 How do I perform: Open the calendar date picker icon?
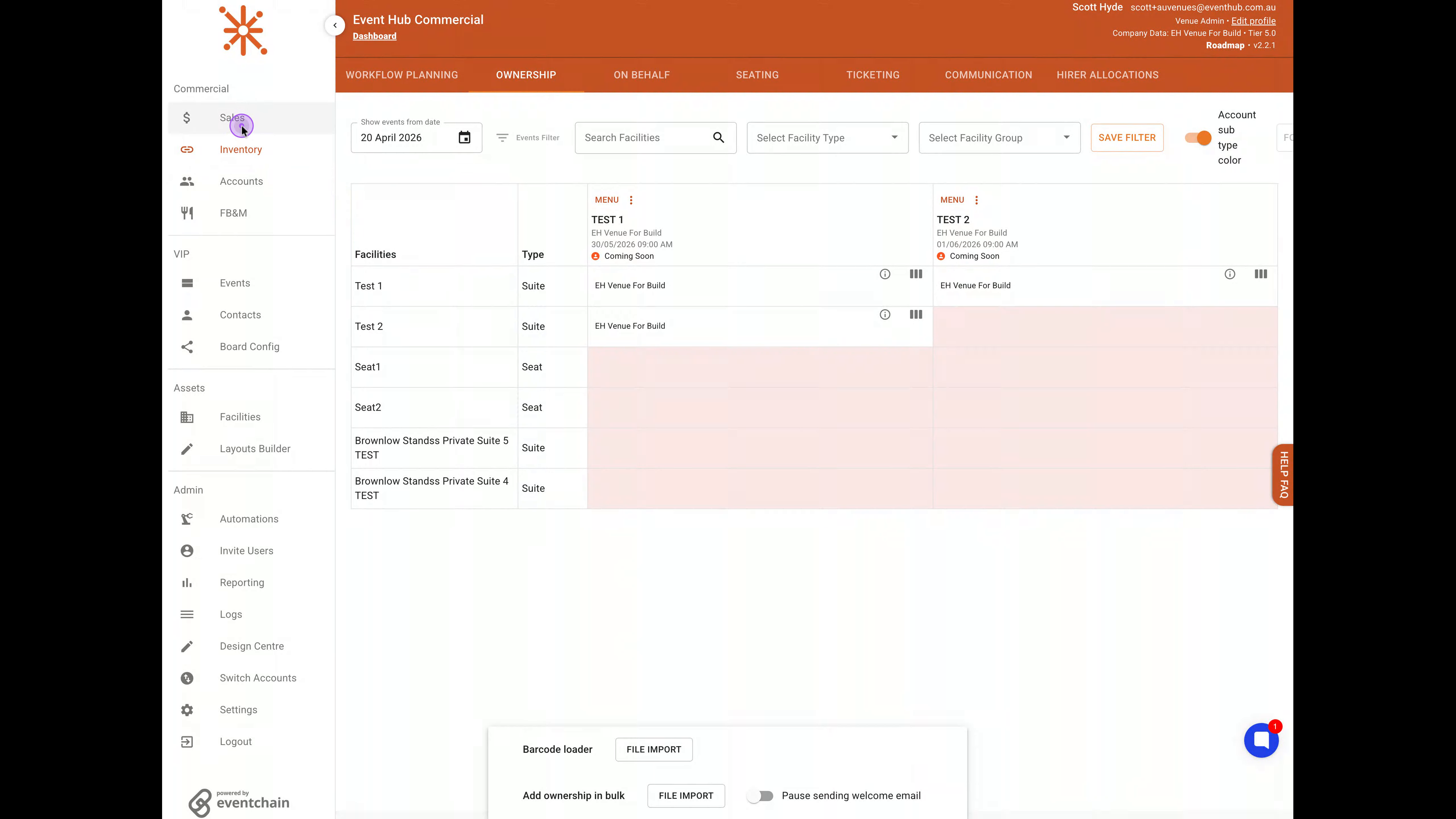(x=464, y=137)
